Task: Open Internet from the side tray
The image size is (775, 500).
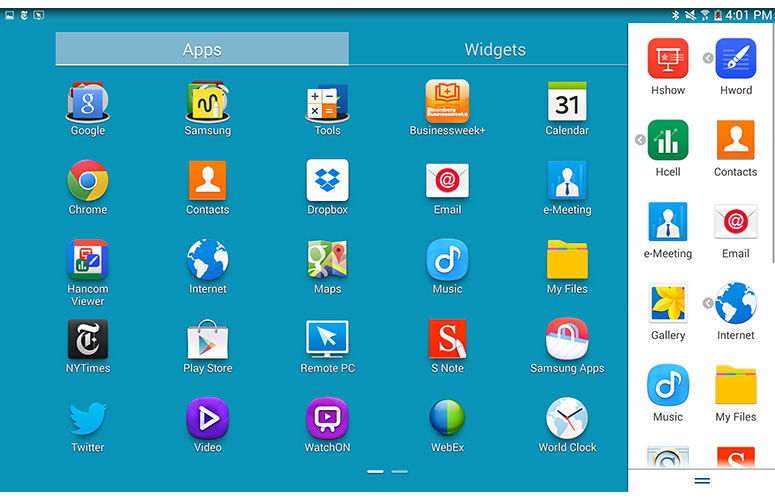Action: 735,303
